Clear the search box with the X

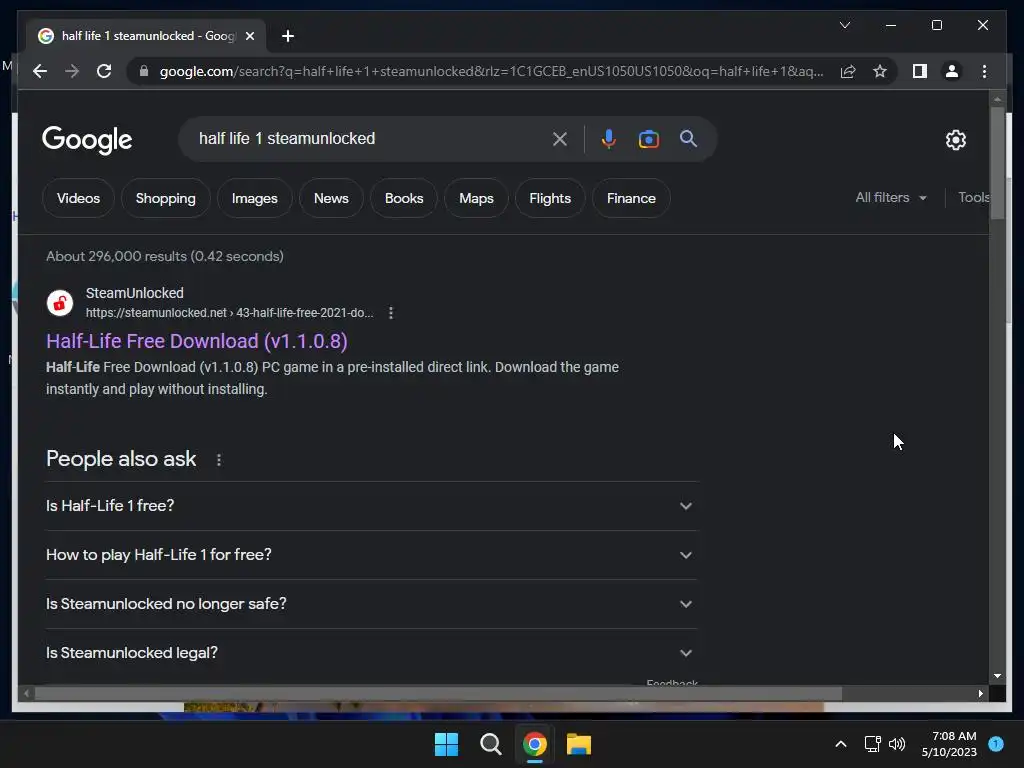[x=560, y=138]
